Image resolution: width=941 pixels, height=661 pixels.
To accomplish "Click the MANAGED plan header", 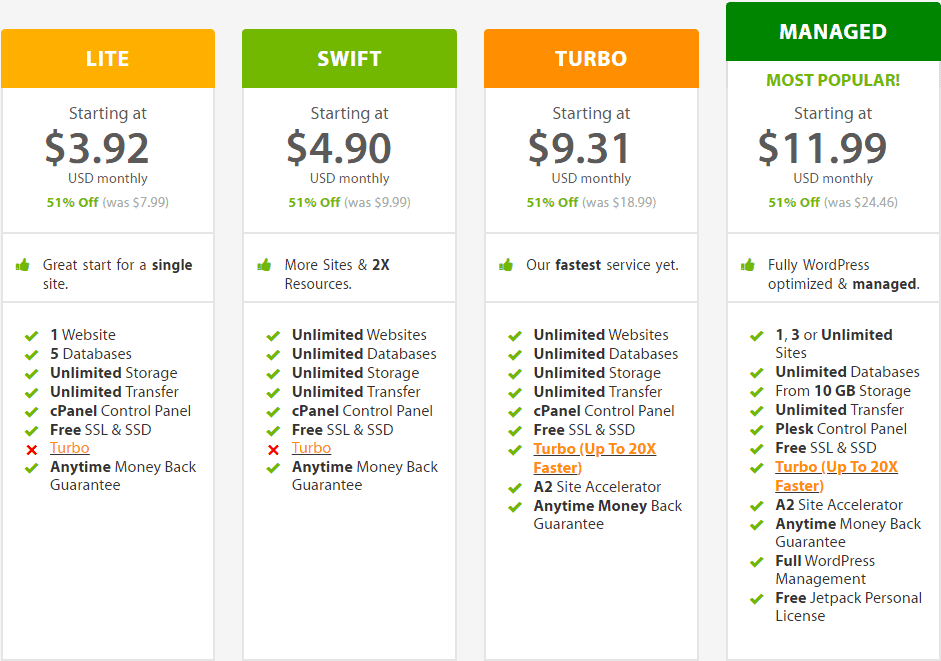I will click(x=833, y=31).
